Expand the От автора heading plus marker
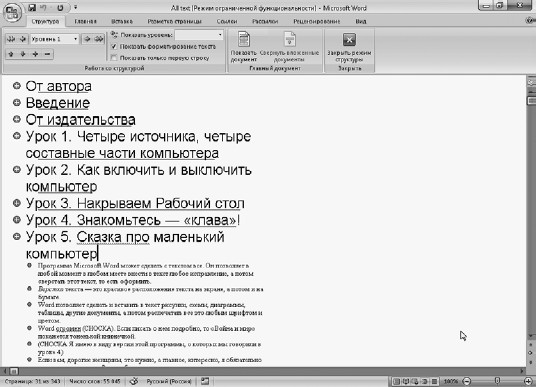 [16, 85]
